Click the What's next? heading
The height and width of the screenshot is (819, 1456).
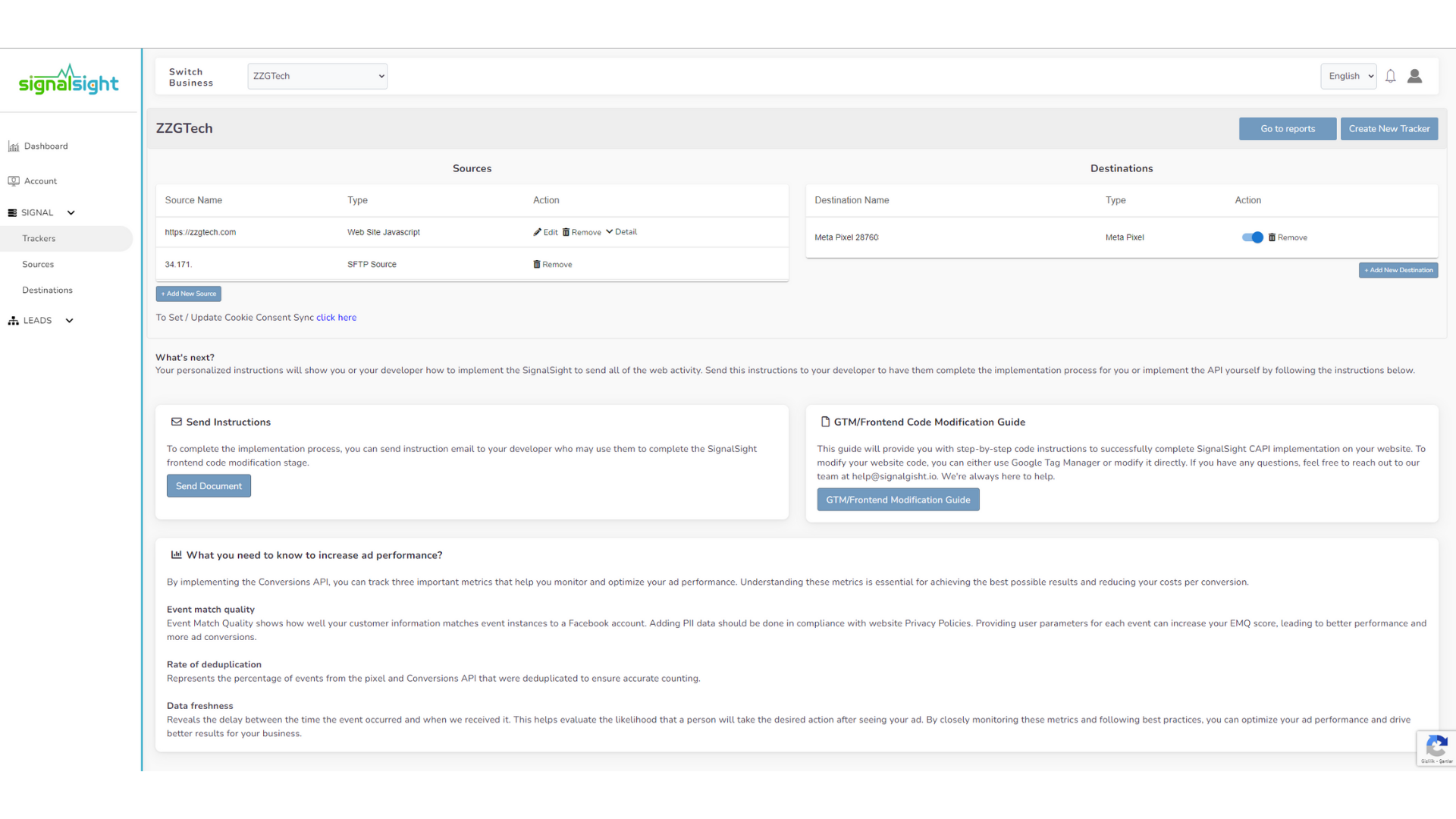pyautogui.click(x=185, y=358)
